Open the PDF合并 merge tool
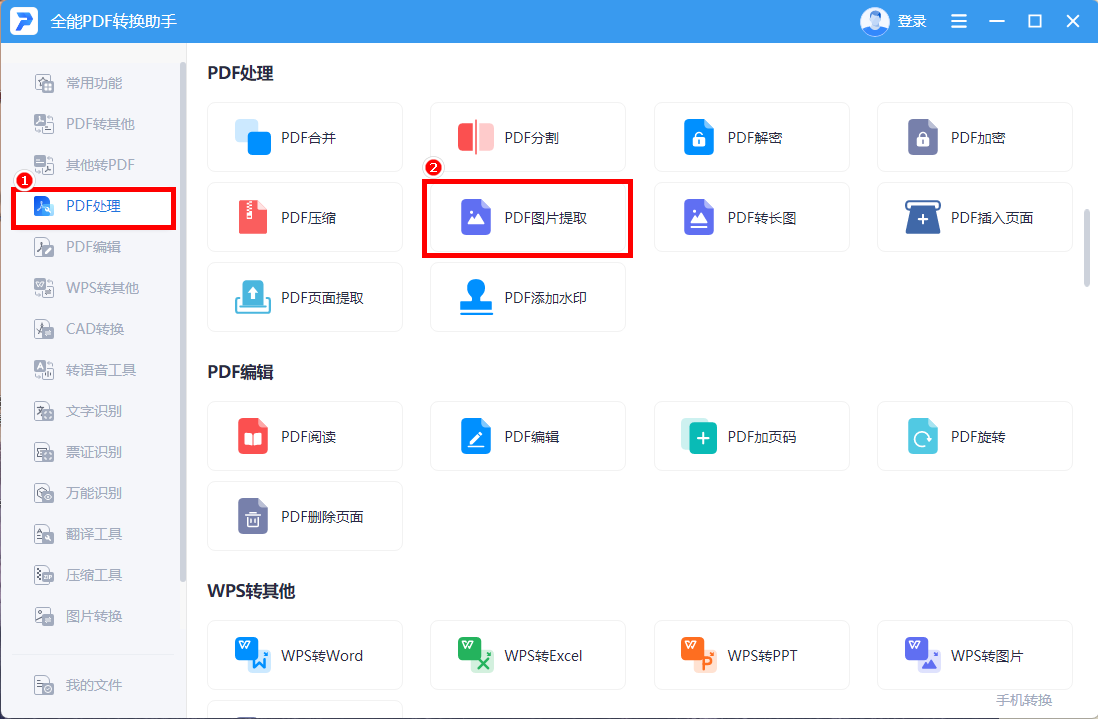Image resolution: width=1098 pixels, height=719 pixels. coord(305,137)
